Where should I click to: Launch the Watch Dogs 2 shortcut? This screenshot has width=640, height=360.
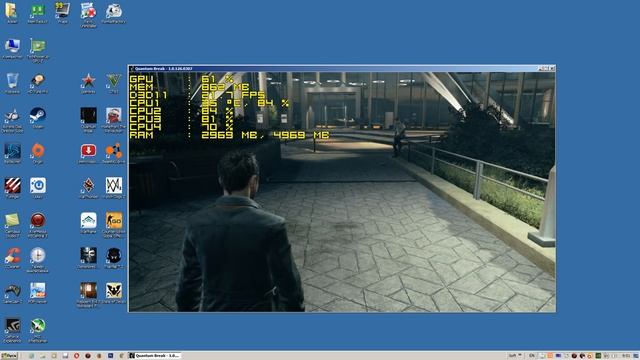[x=113, y=187]
